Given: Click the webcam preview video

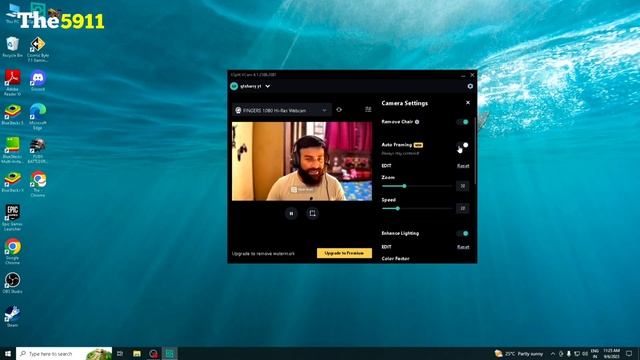Looking at the screenshot, I should click(302, 161).
